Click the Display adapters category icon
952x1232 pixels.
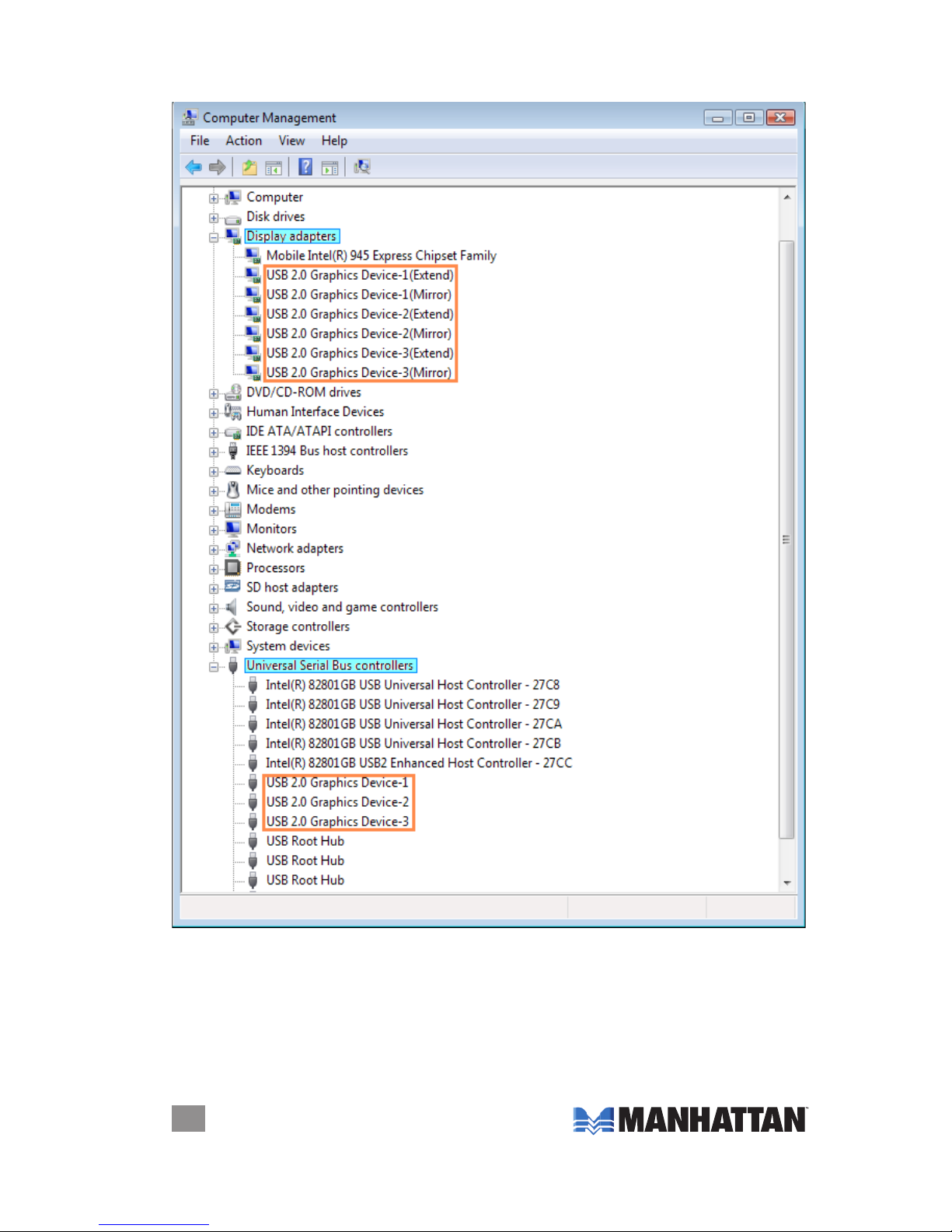click(x=232, y=236)
